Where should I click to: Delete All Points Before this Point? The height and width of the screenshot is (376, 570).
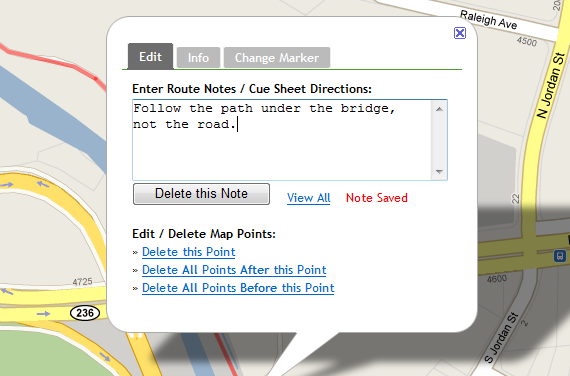238,288
